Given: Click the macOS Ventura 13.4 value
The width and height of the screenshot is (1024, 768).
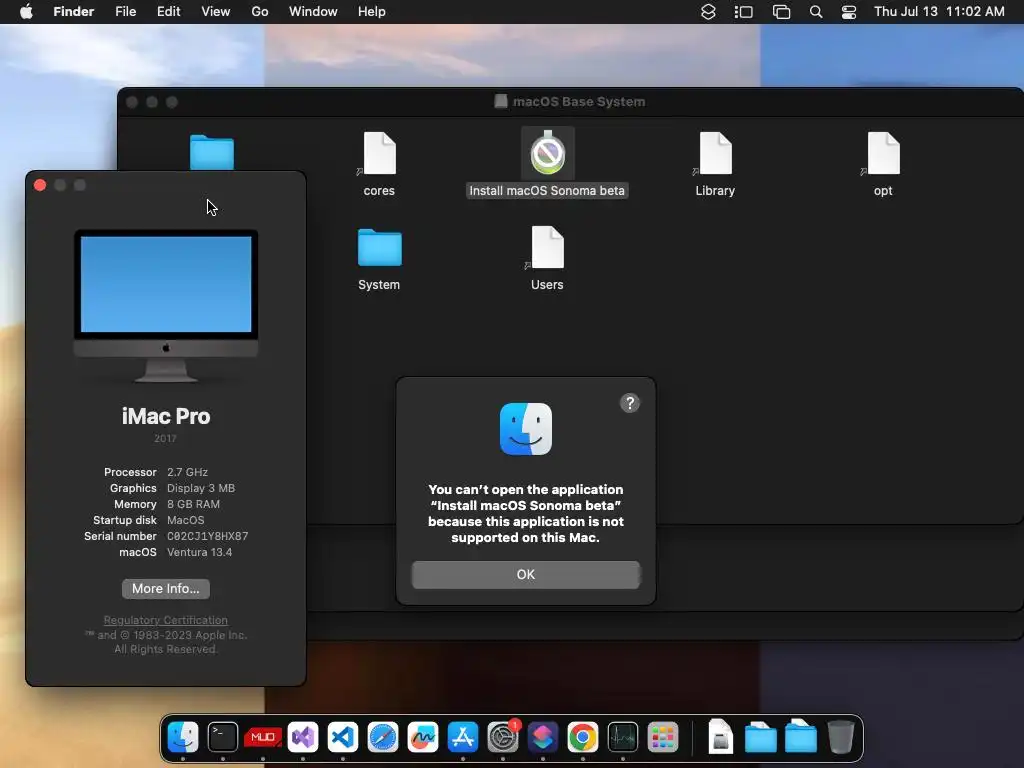Looking at the screenshot, I should click(199, 552).
